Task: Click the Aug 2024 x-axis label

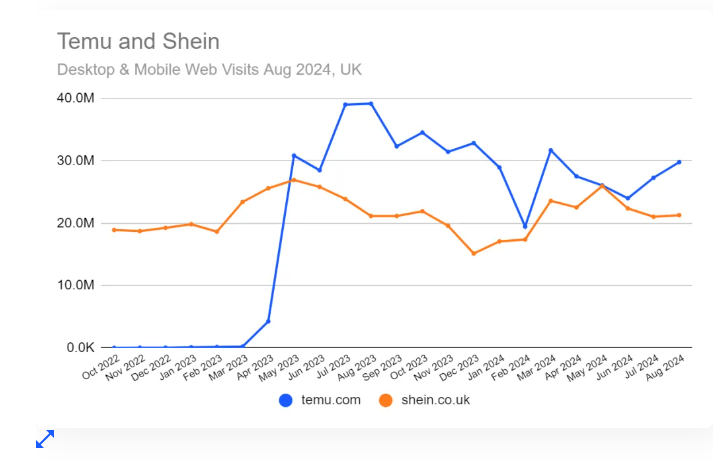Action: [665, 366]
